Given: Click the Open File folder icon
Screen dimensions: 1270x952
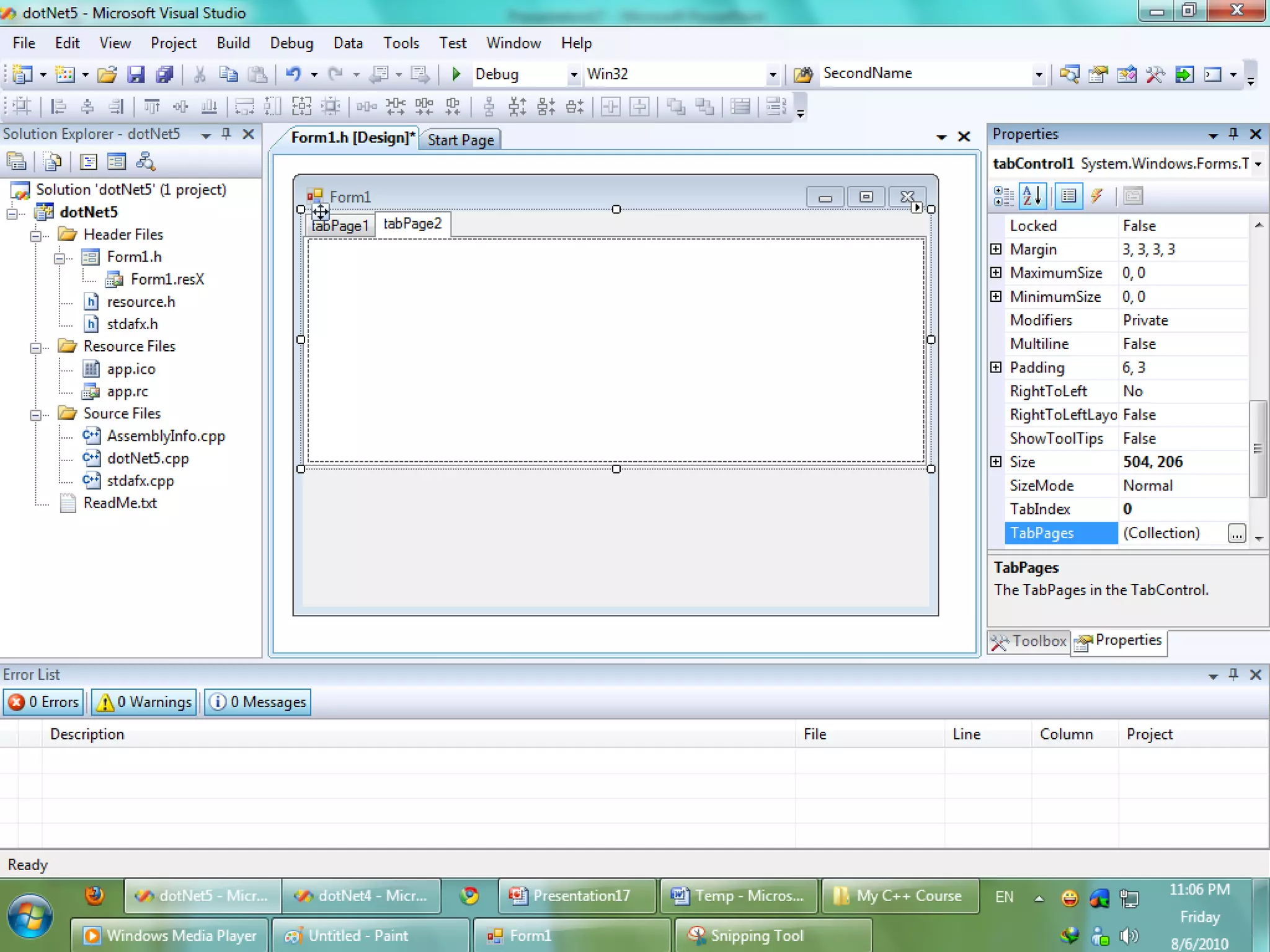Looking at the screenshot, I should click(x=107, y=74).
